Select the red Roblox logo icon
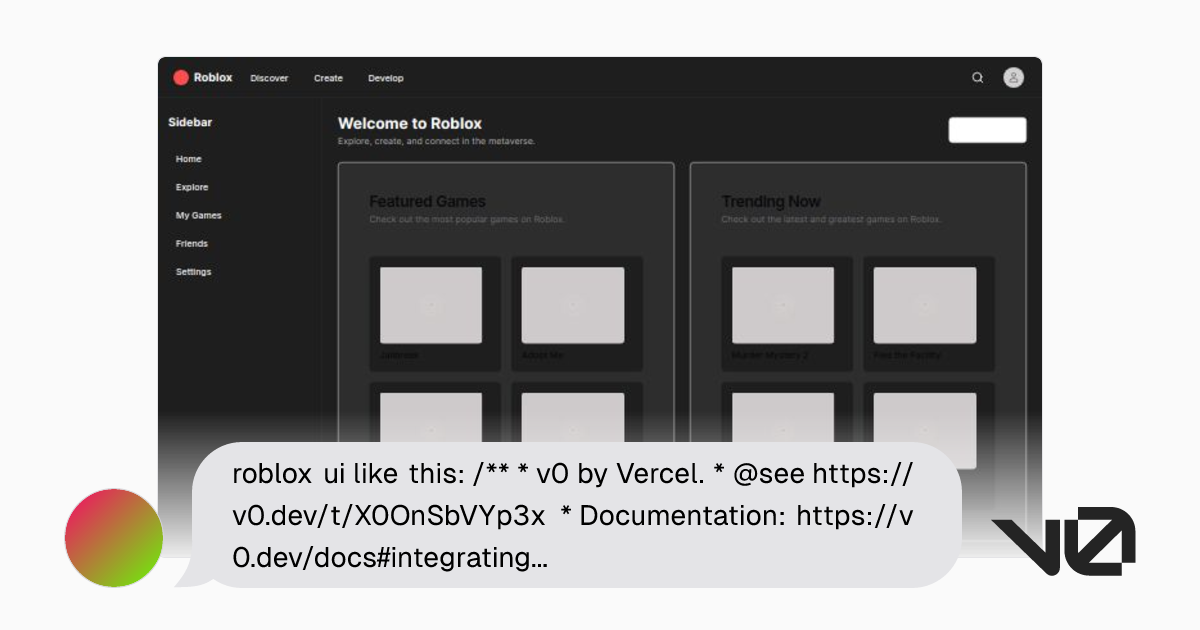This screenshot has width=1200, height=630. click(x=181, y=77)
